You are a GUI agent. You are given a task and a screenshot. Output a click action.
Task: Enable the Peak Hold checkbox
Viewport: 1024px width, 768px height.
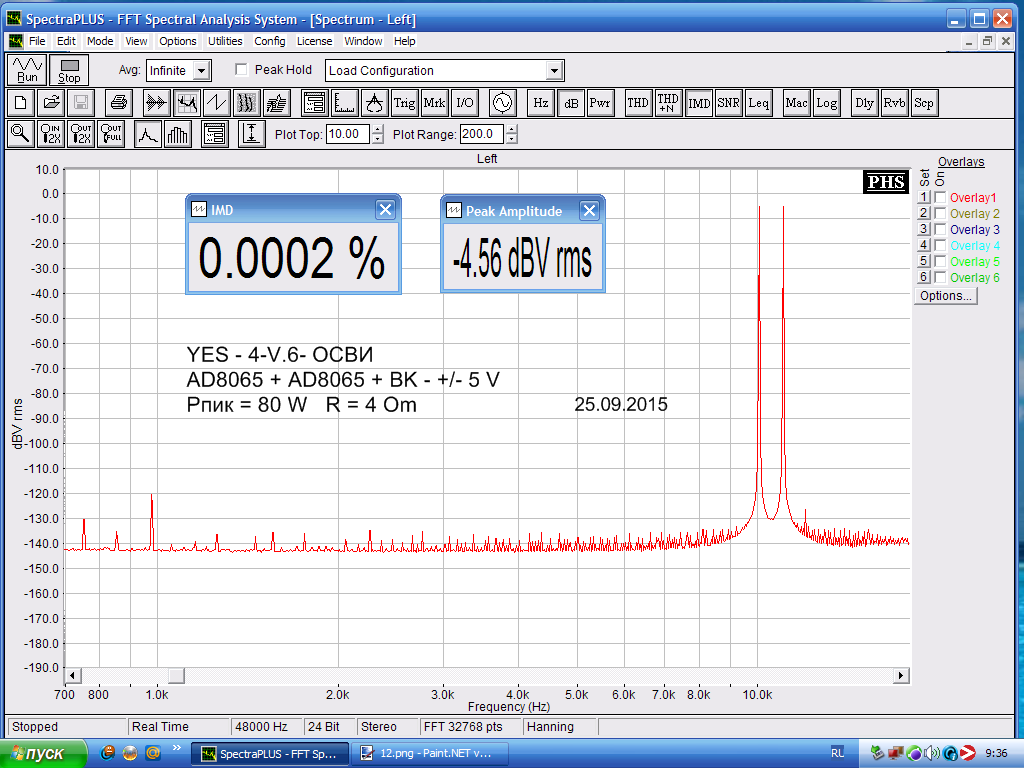[x=241, y=70]
